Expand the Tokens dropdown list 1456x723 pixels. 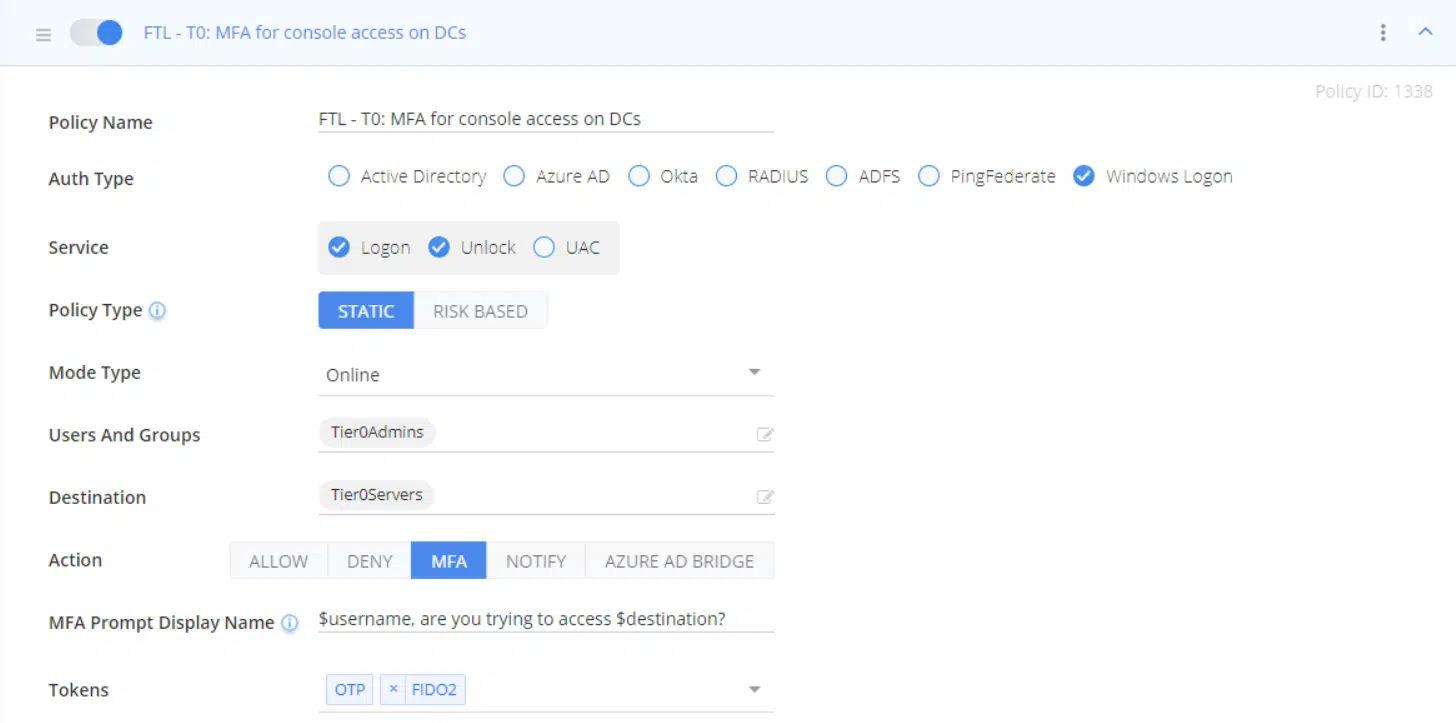754,689
